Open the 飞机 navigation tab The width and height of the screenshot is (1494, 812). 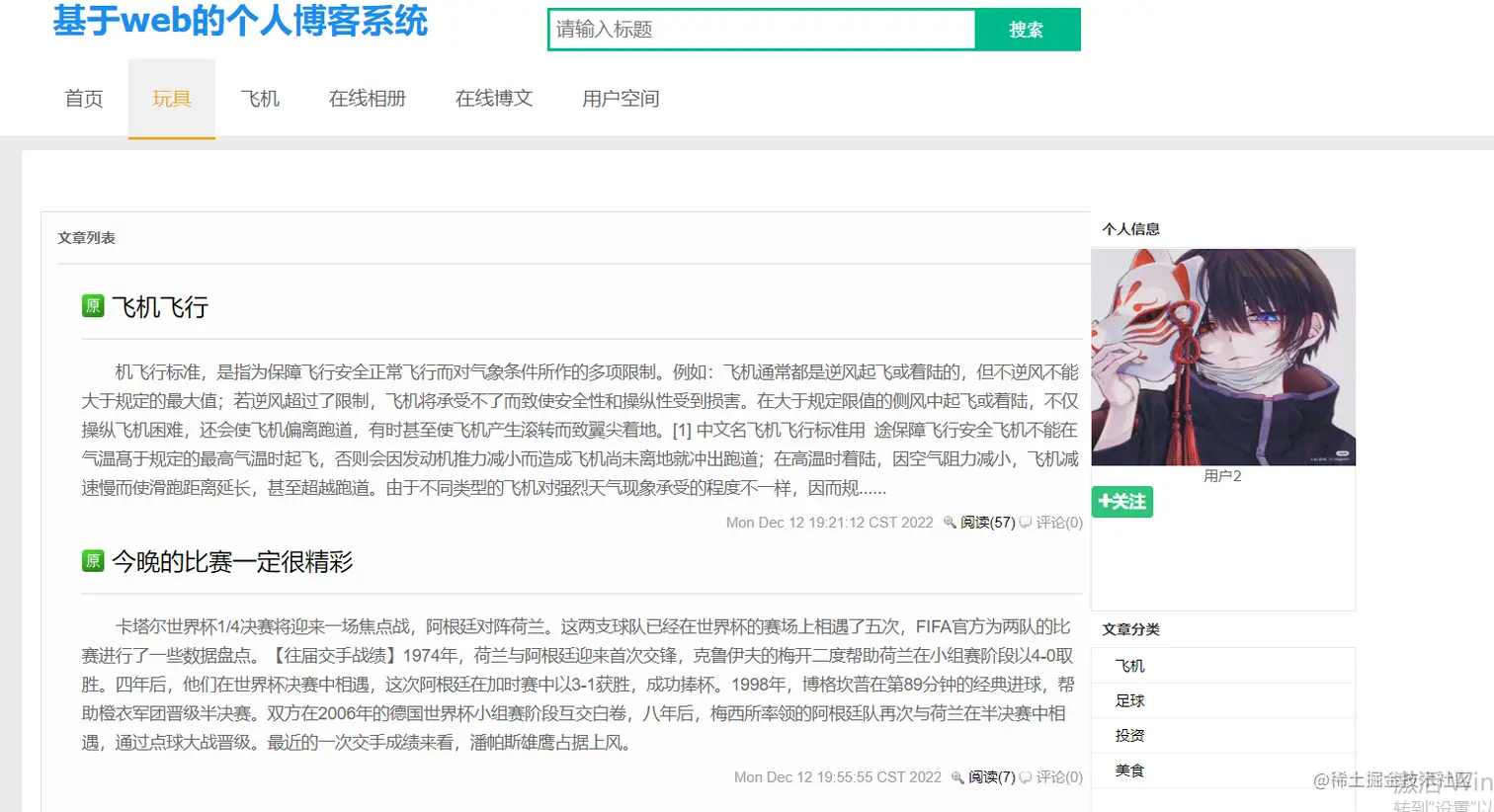pyautogui.click(x=260, y=99)
